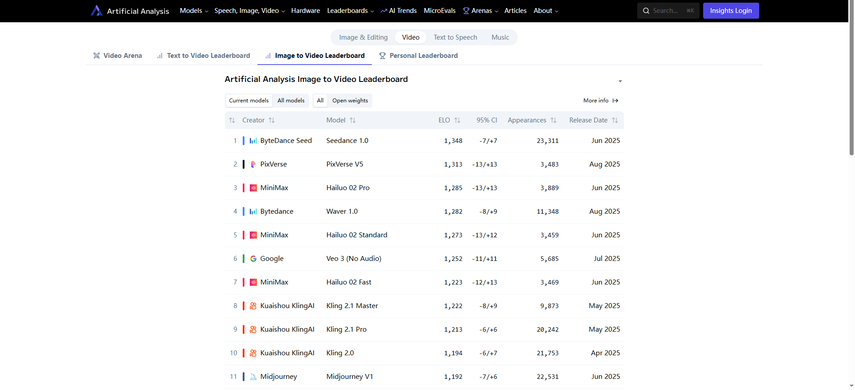The width and height of the screenshot is (855, 390).
Task: Go to the Video Arena tab
Action: click(x=118, y=56)
